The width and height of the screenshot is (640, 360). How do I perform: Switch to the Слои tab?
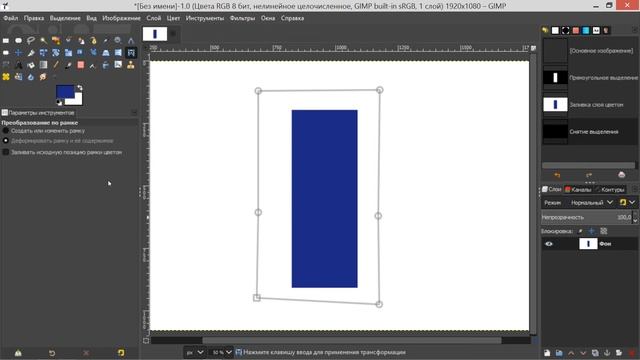552,189
